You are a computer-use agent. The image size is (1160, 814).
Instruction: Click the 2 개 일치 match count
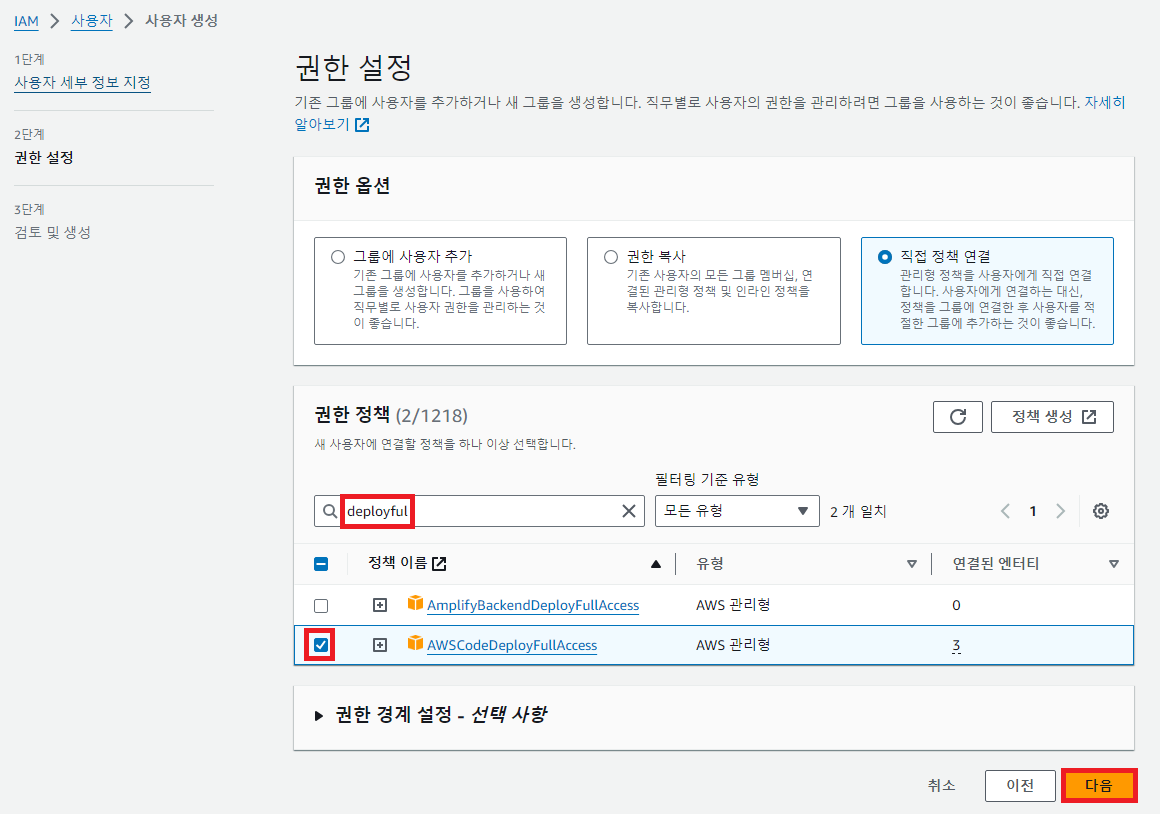[x=858, y=511]
